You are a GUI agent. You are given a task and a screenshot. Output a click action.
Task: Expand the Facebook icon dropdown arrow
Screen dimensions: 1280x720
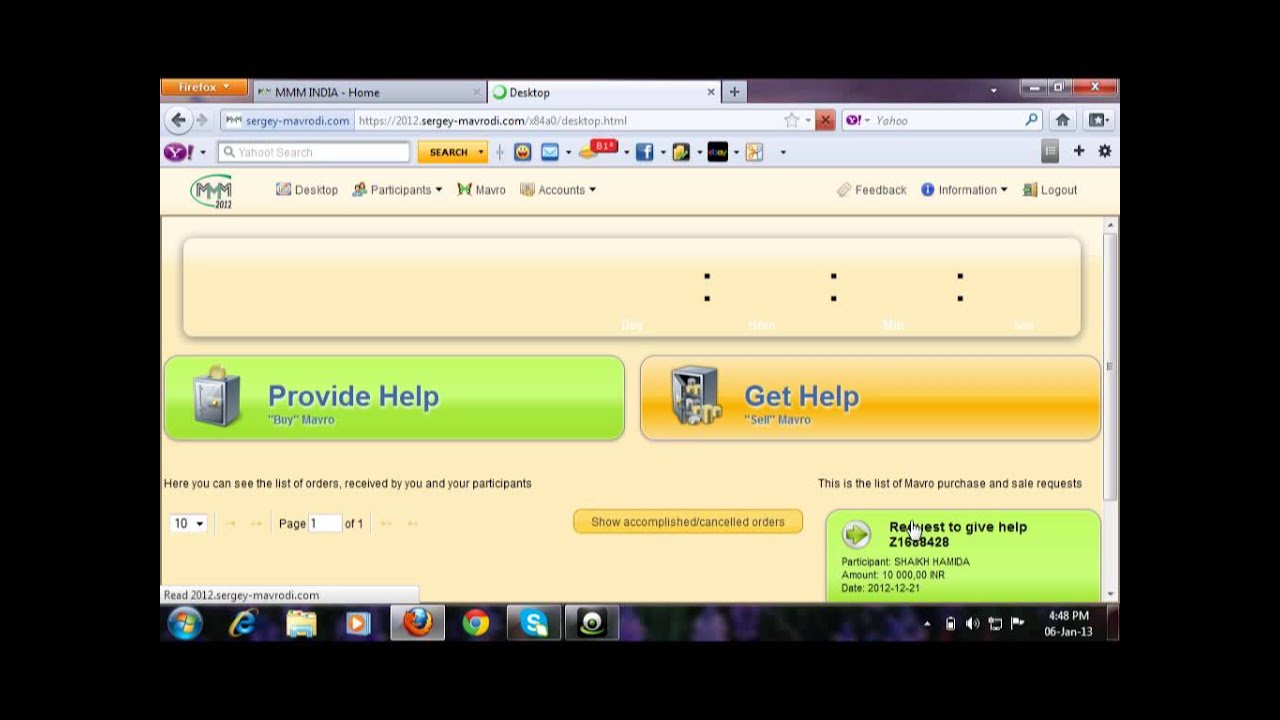click(662, 153)
